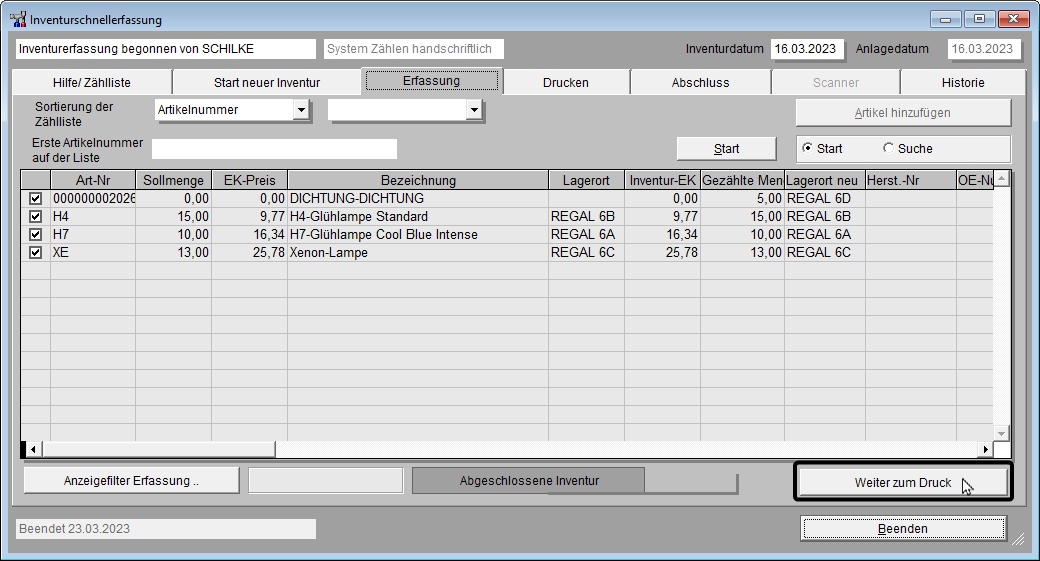Click the Xenon-Lampe description cell

(418, 252)
